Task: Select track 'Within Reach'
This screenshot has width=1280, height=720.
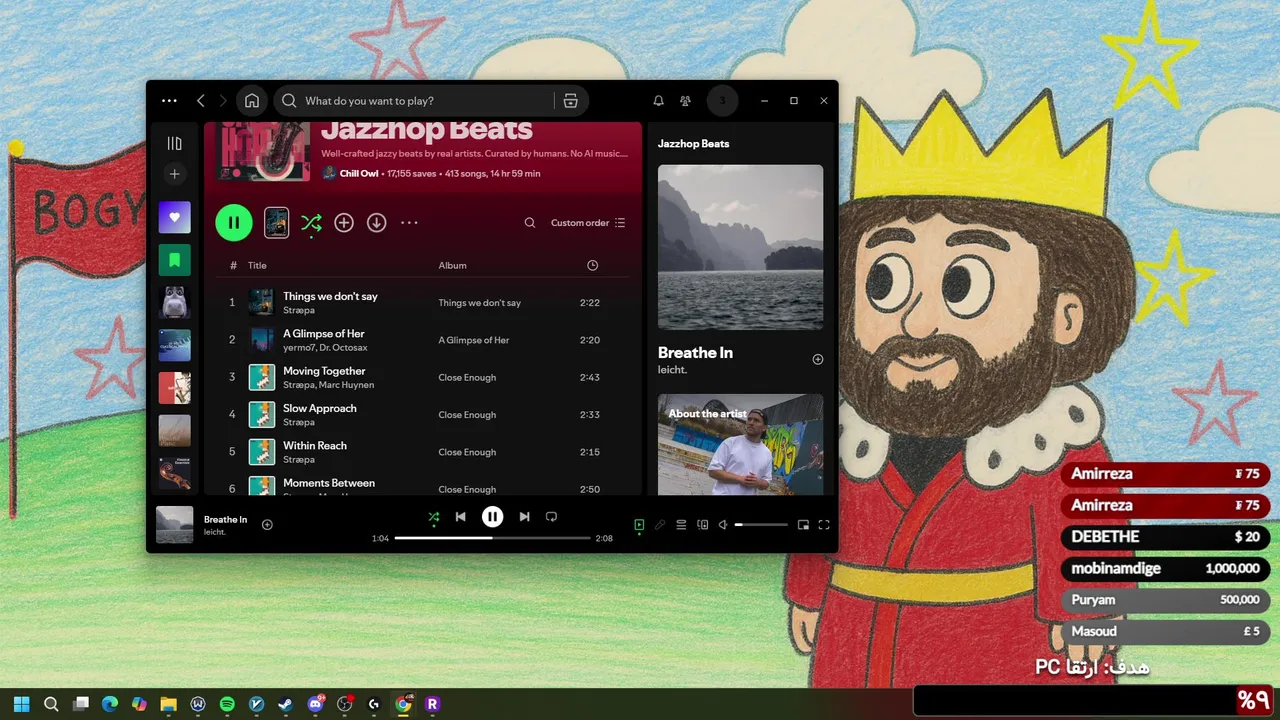Action: pyautogui.click(x=424, y=451)
